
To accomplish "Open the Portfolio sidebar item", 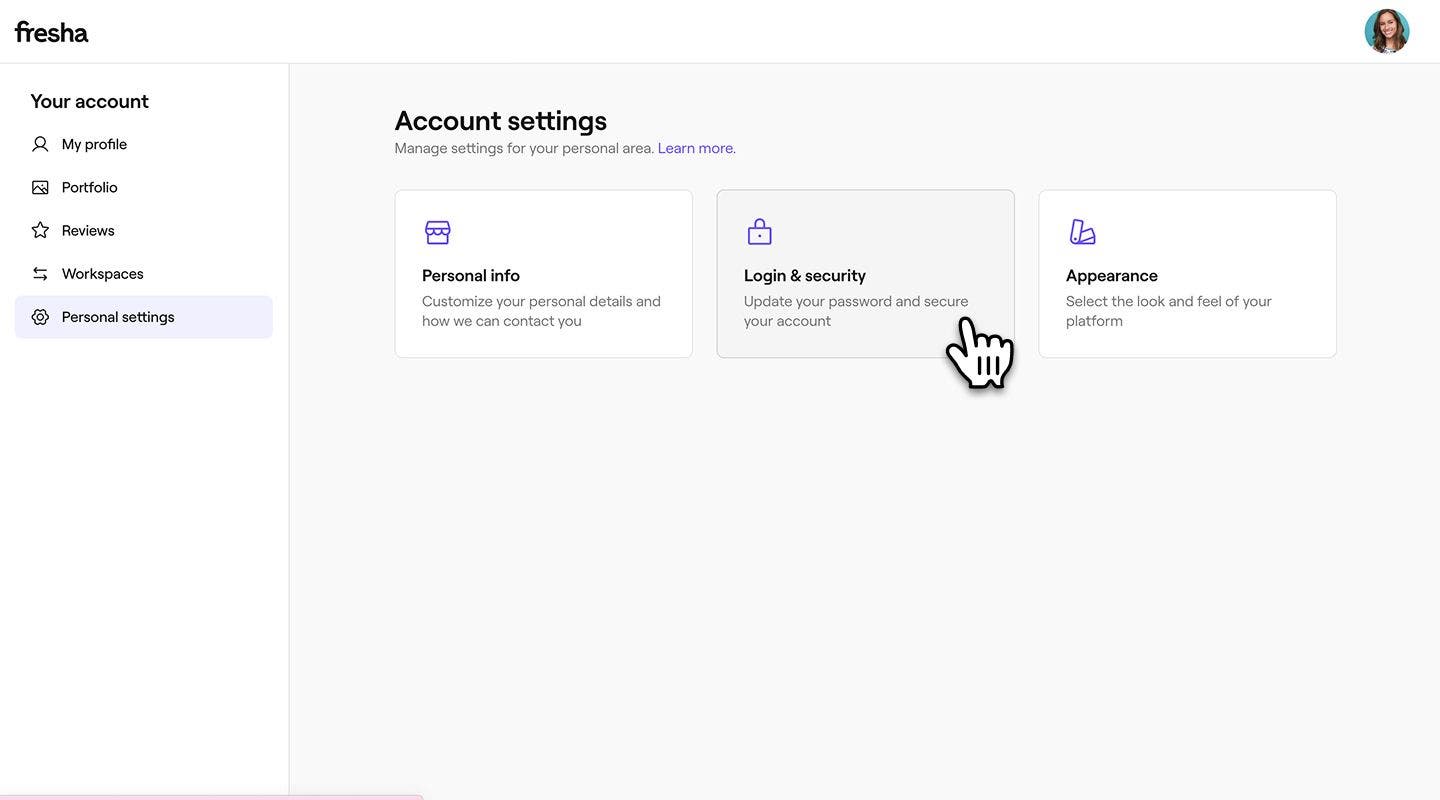I will click(90, 187).
